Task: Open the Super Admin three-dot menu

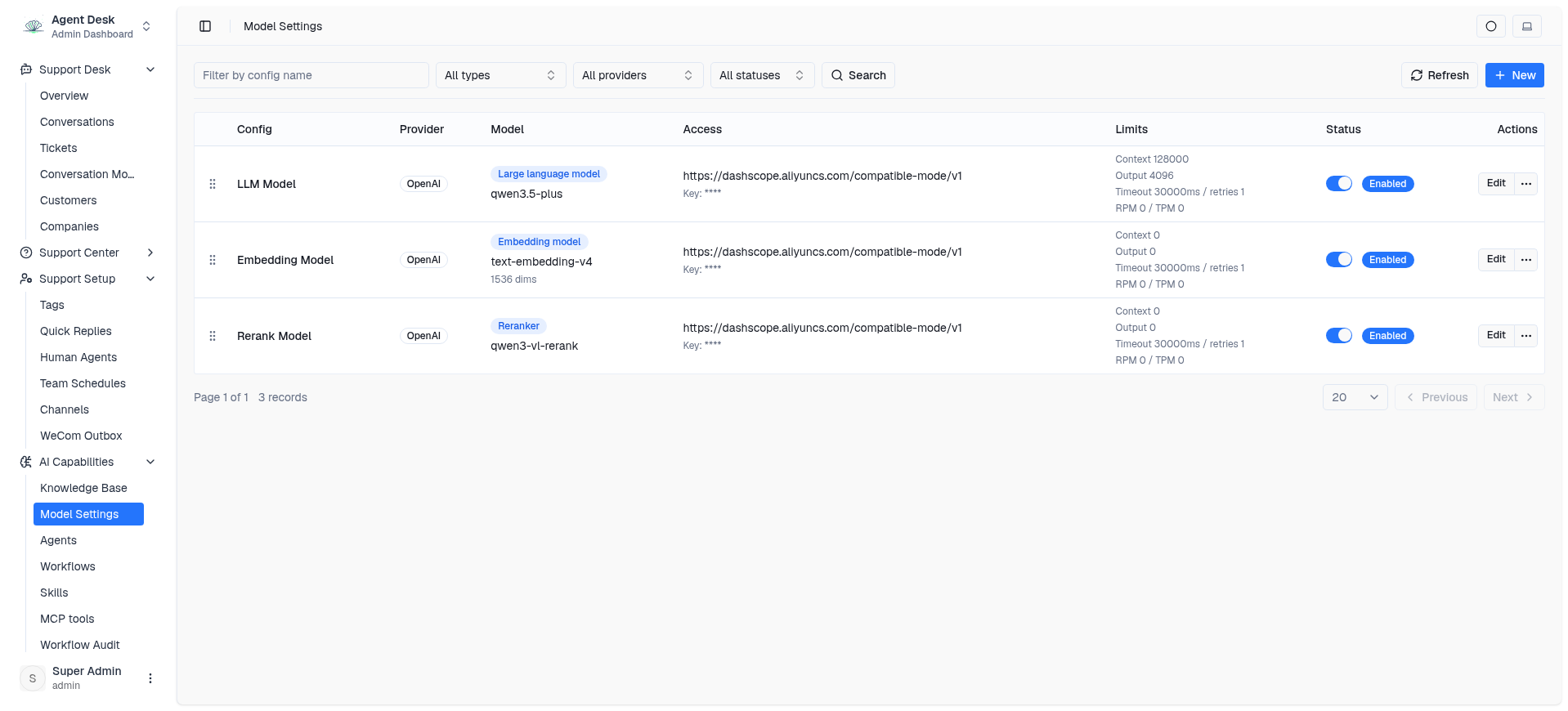Action: pos(150,678)
